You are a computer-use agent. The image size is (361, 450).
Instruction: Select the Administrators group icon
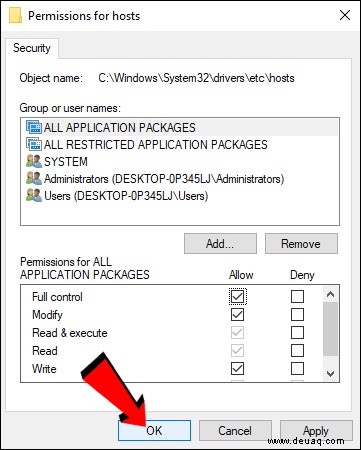click(x=34, y=178)
